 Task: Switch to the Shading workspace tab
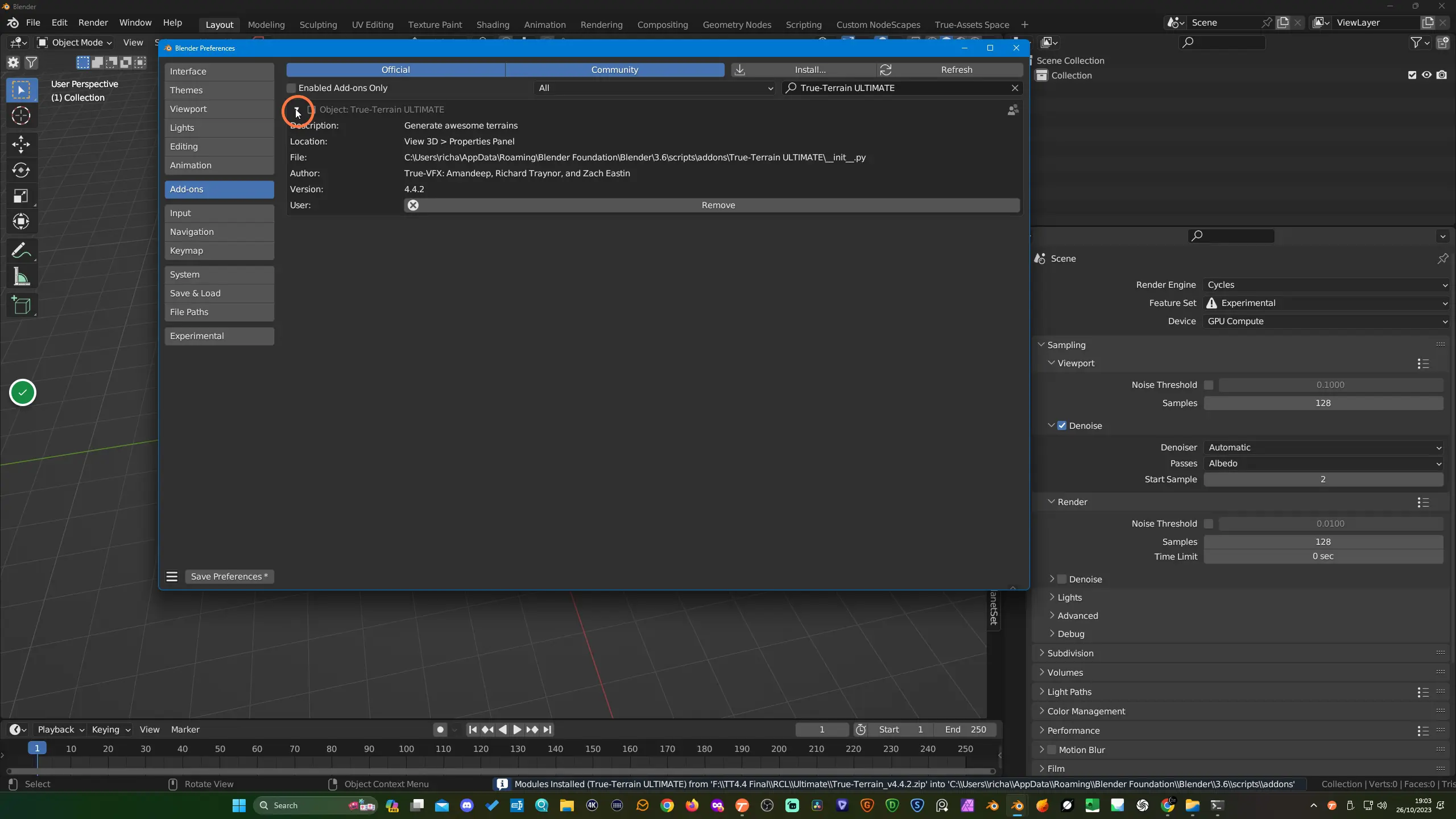[493, 24]
